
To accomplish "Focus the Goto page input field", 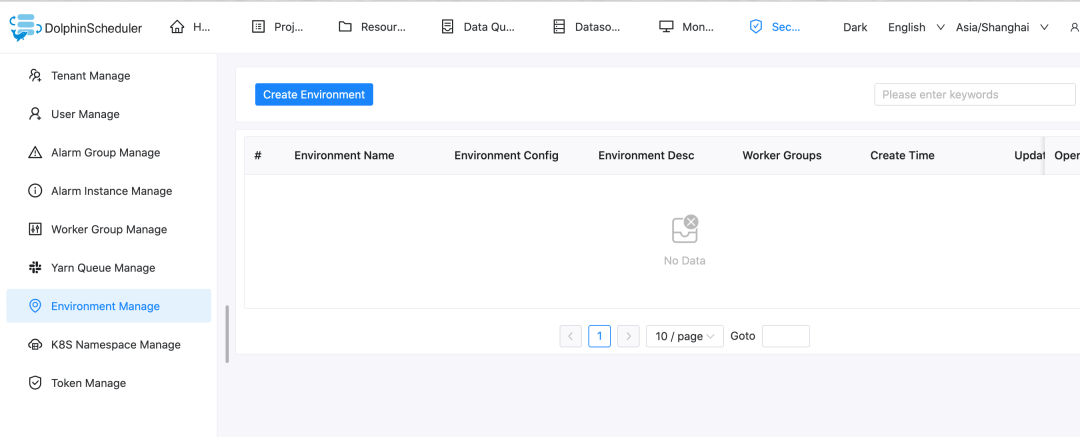I will click(786, 336).
